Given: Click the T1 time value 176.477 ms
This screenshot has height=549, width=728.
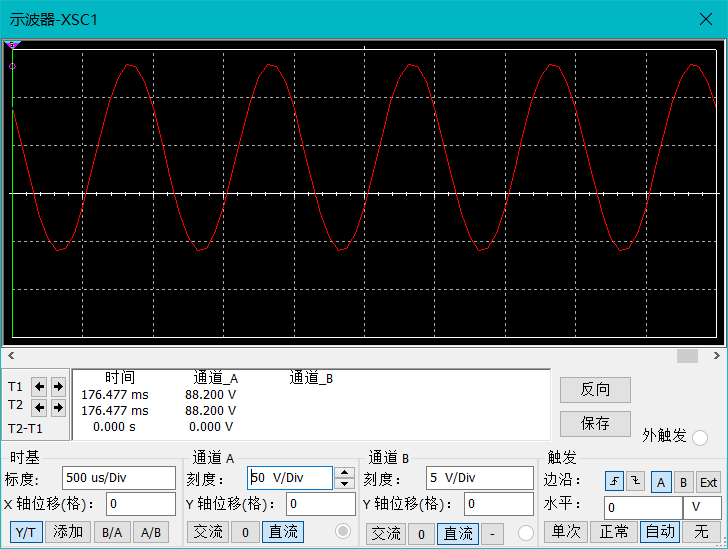Looking at the screenshot, I should 115,395.
